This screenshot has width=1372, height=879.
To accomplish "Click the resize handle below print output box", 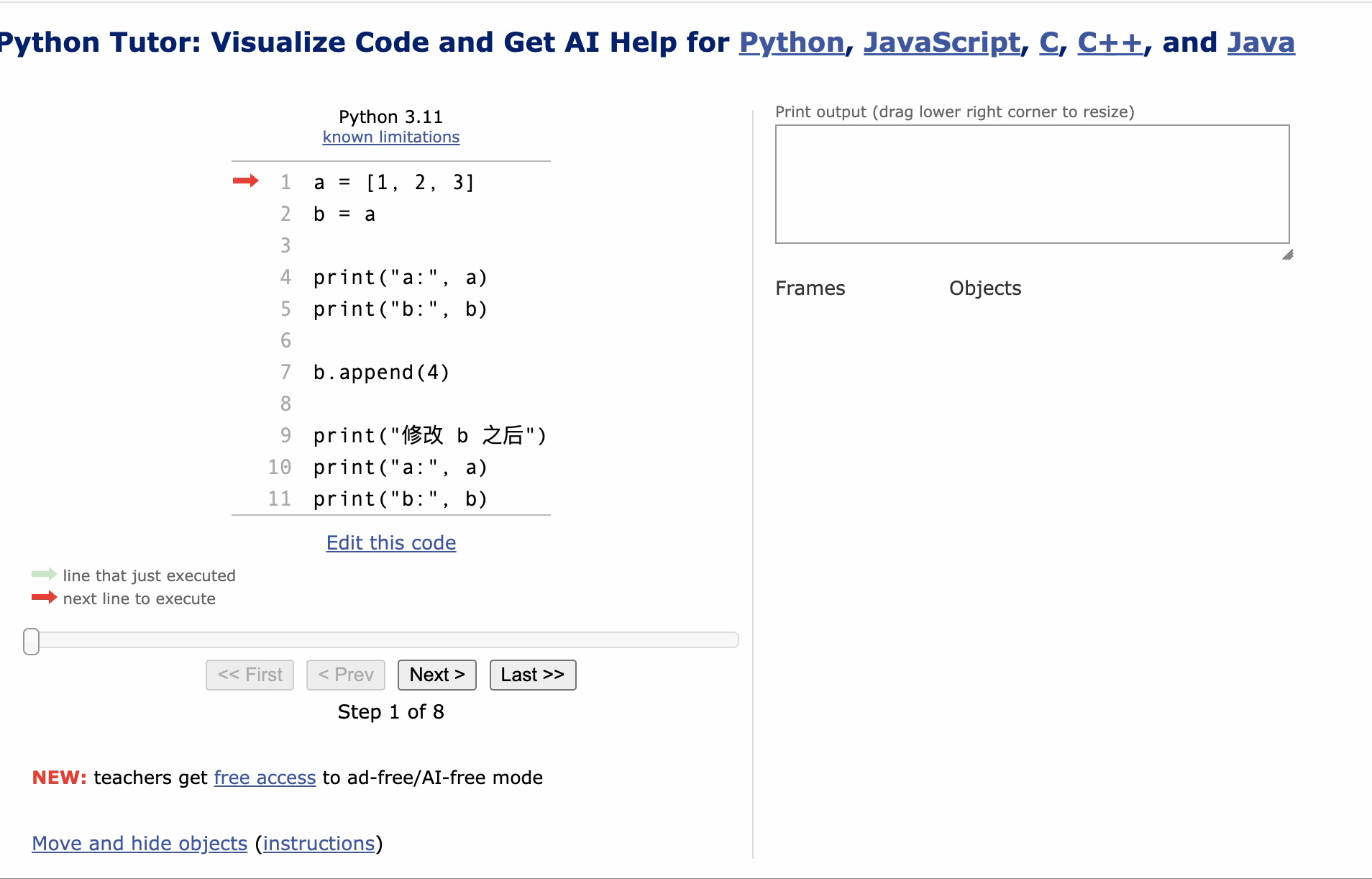I will tap(1288, 255).
